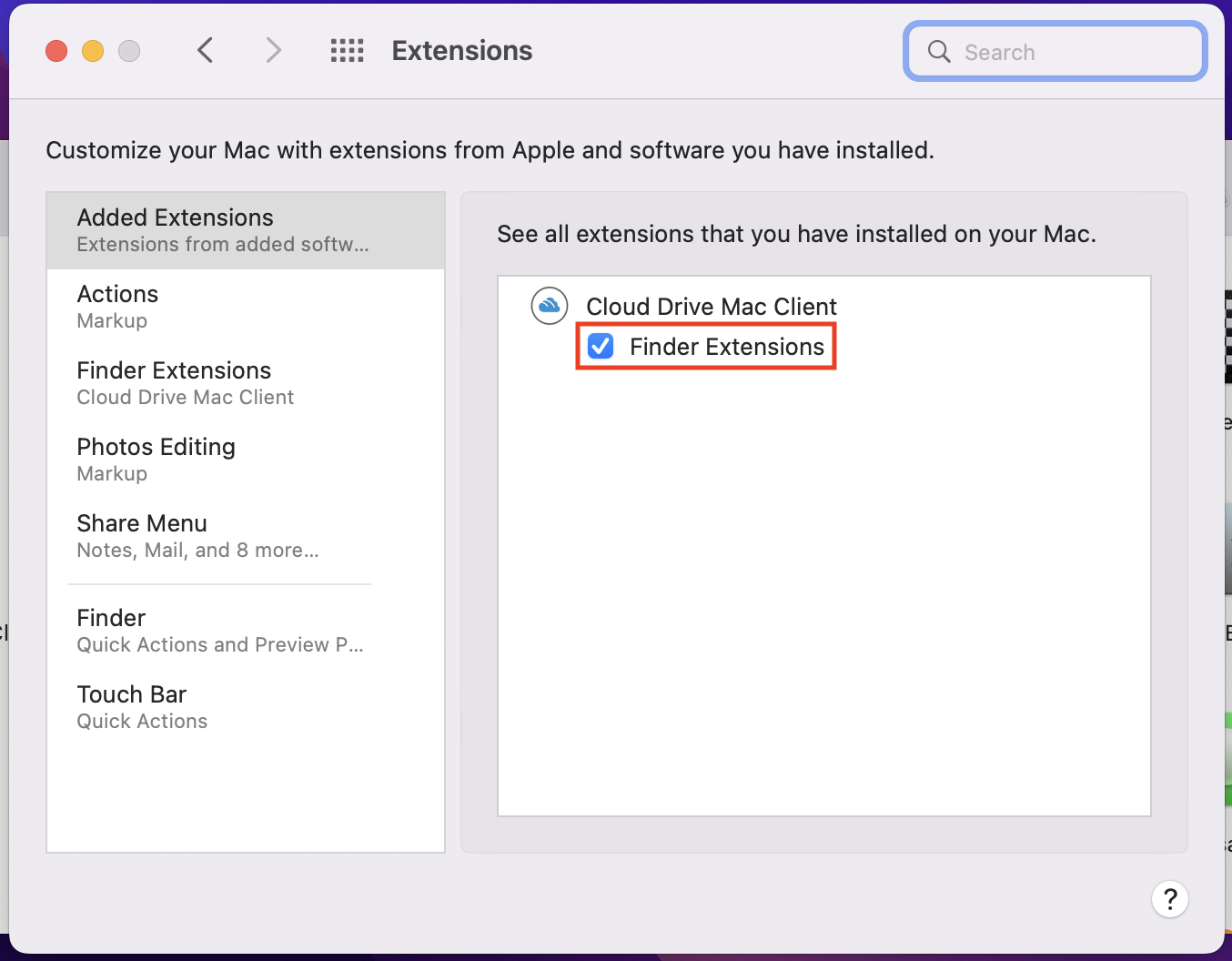The width and height of the screenshot is (1232, 961).
Task: Focus the Search field
Action: coord(1055,52)
